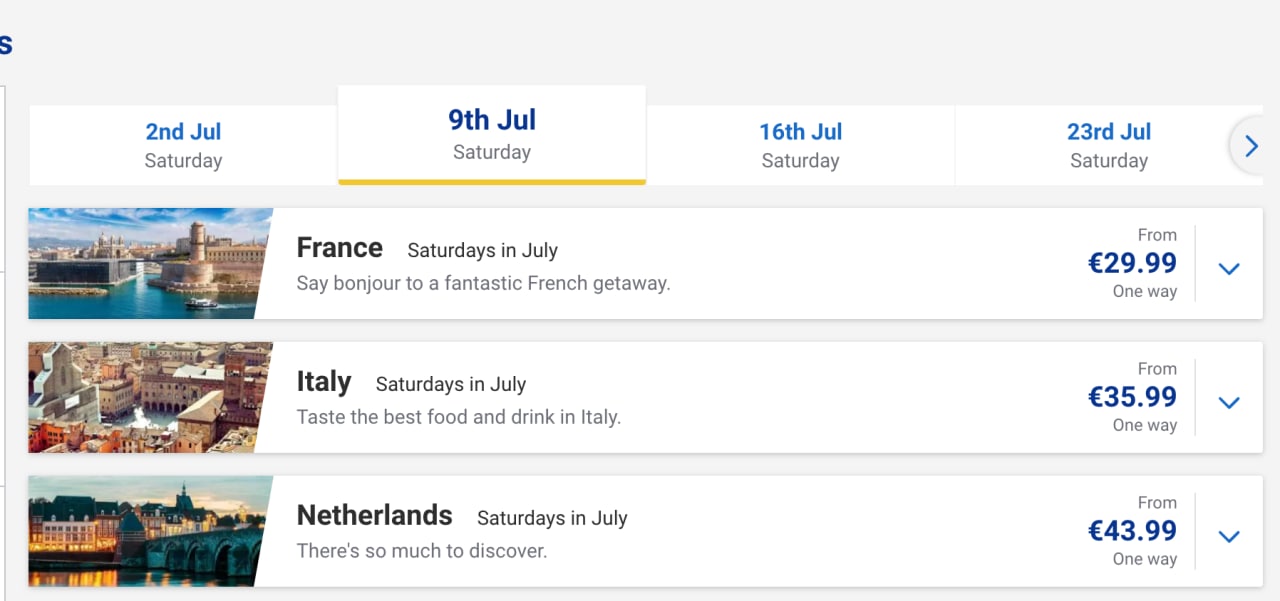Image resolution: width=1280 pixels, height=601 pixels.
Task: Open the Netherlands bridge thumbnail image
Action: coord(146,531)
